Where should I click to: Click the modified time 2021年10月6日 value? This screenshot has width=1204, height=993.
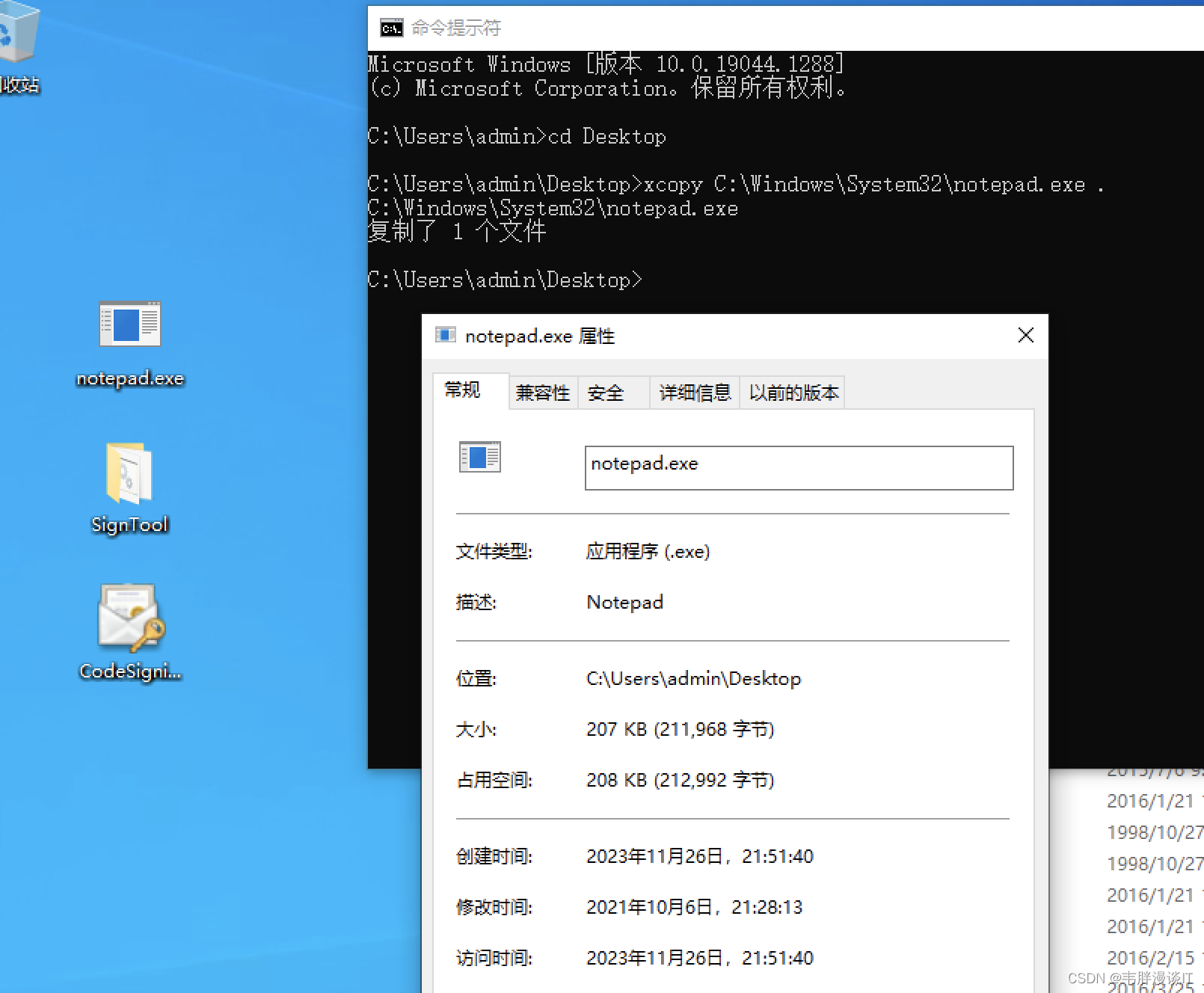[694, 907]
